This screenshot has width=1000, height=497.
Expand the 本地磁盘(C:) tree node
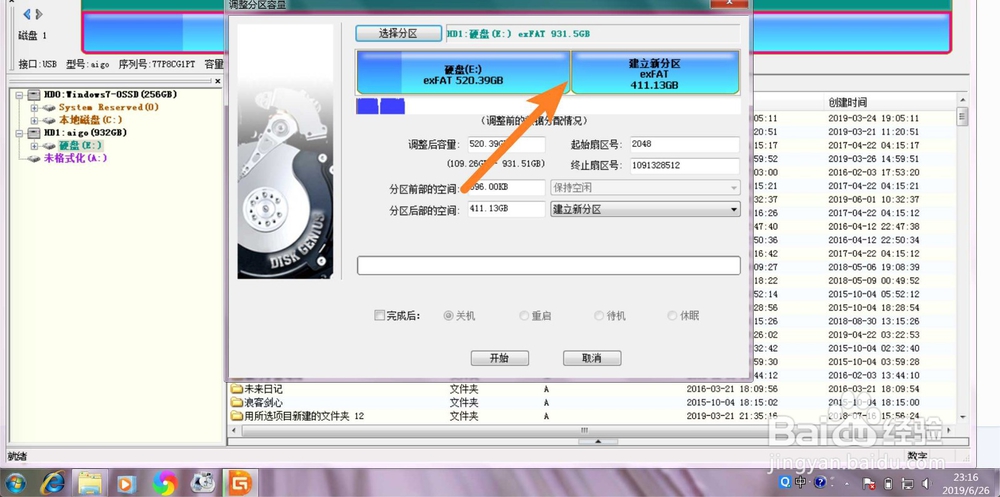[34, 120]
